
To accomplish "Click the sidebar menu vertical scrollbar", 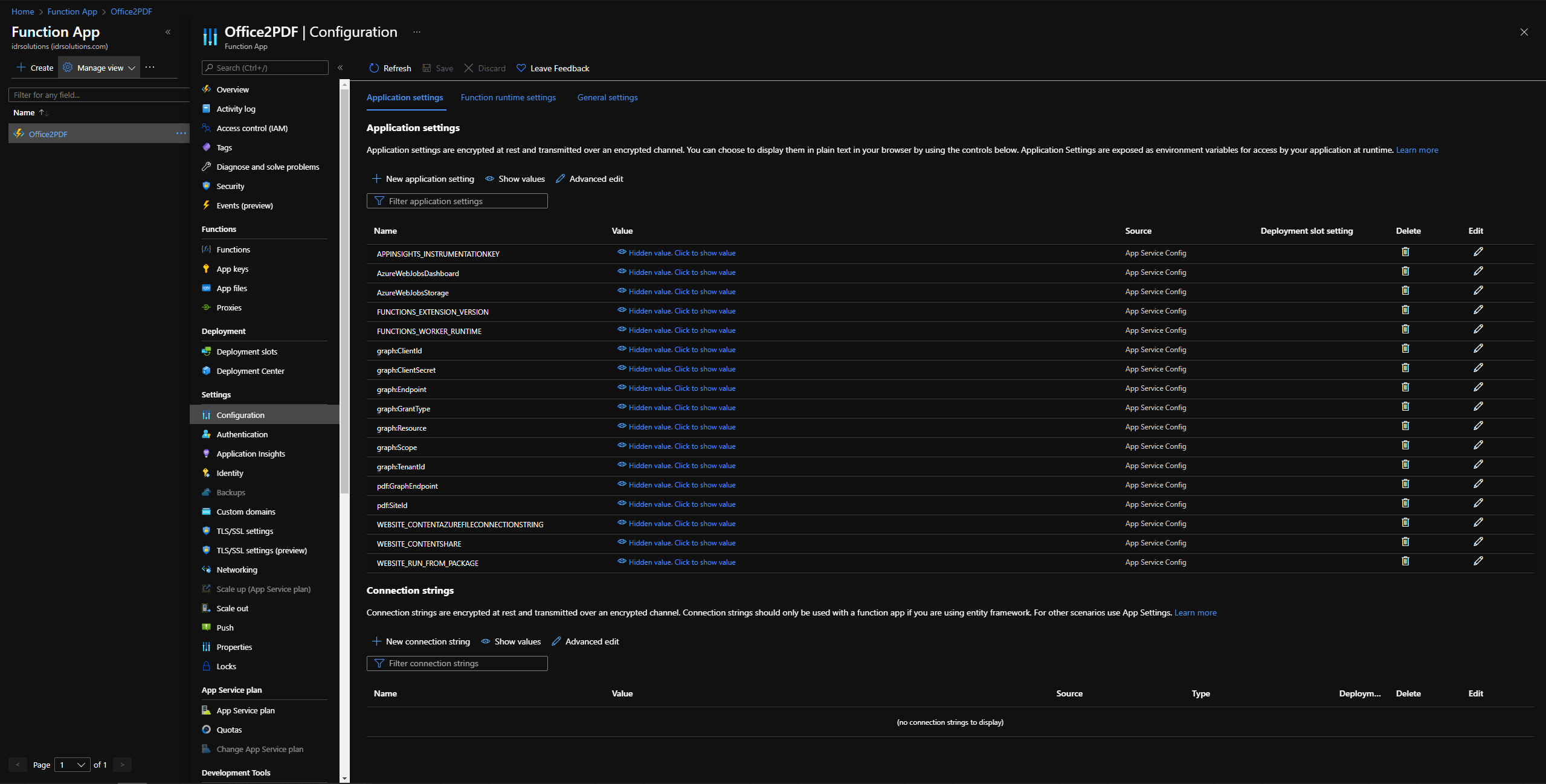I will (x=344, y=290).
